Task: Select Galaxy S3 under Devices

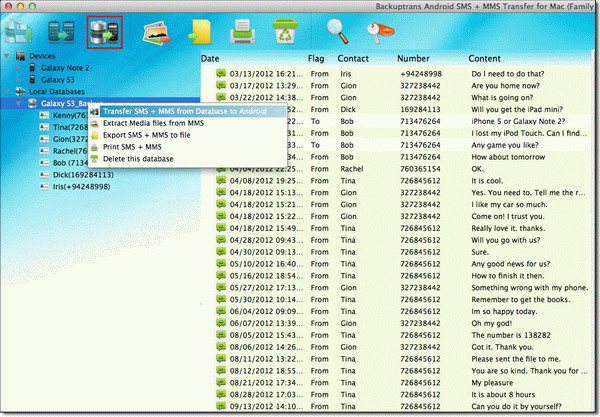Action: pyautogui.click(x=58, y=80)
